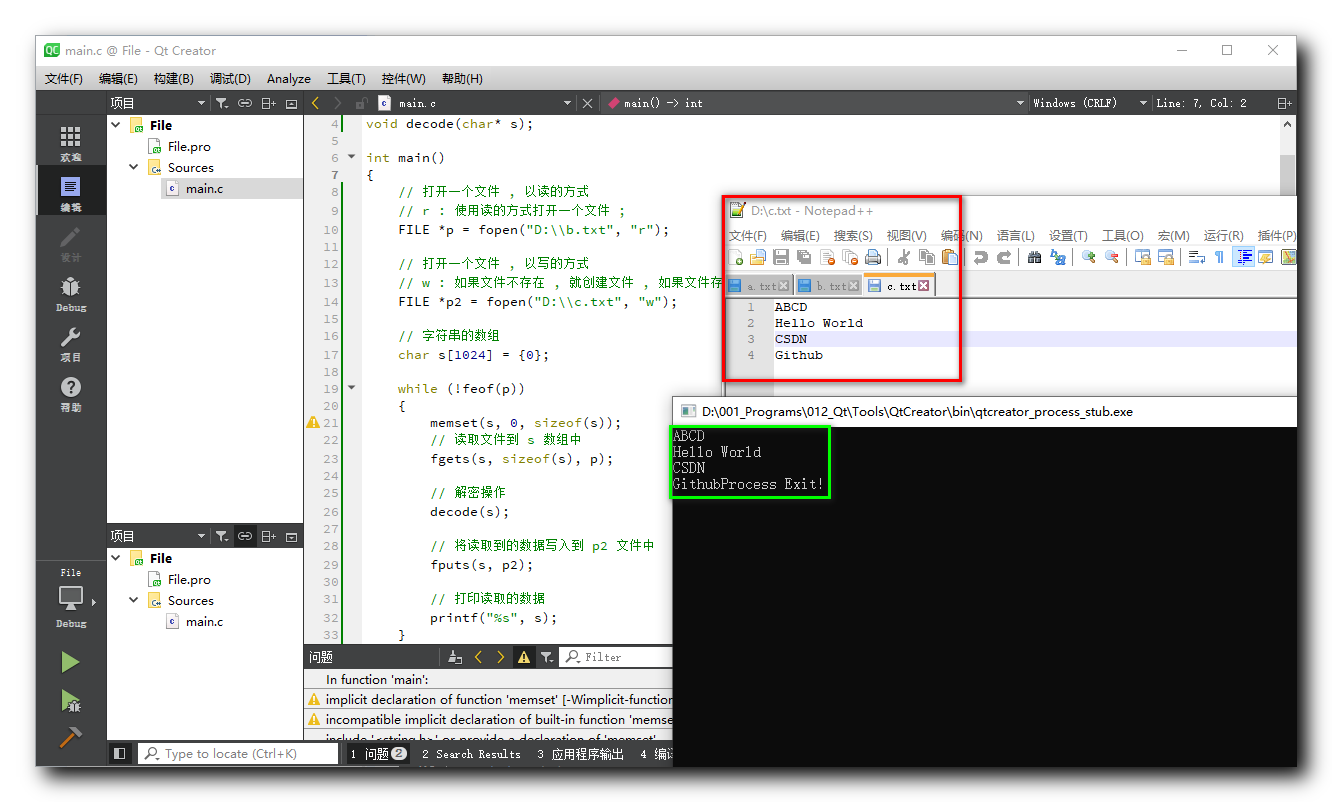The height and width of the screenshot is (802, 1332).
Task: Collapse the Sources folder in top tree
Action: pyautogui.click(x=134, y=167)
